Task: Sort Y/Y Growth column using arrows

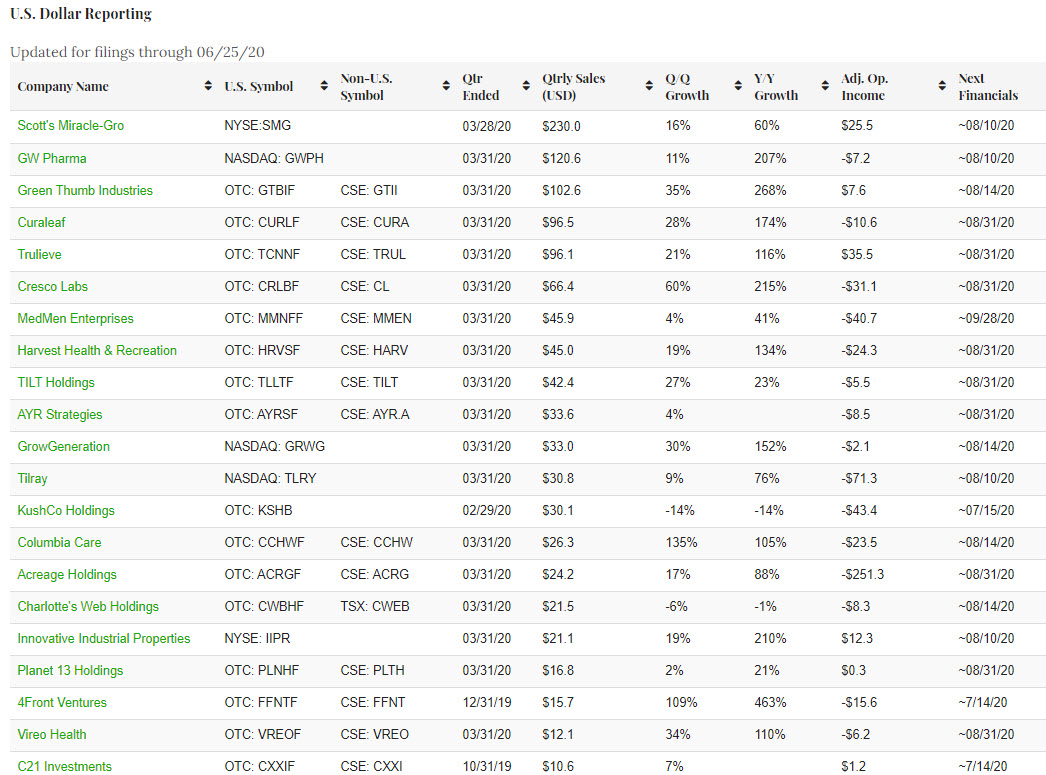Action: click(824, 87)
